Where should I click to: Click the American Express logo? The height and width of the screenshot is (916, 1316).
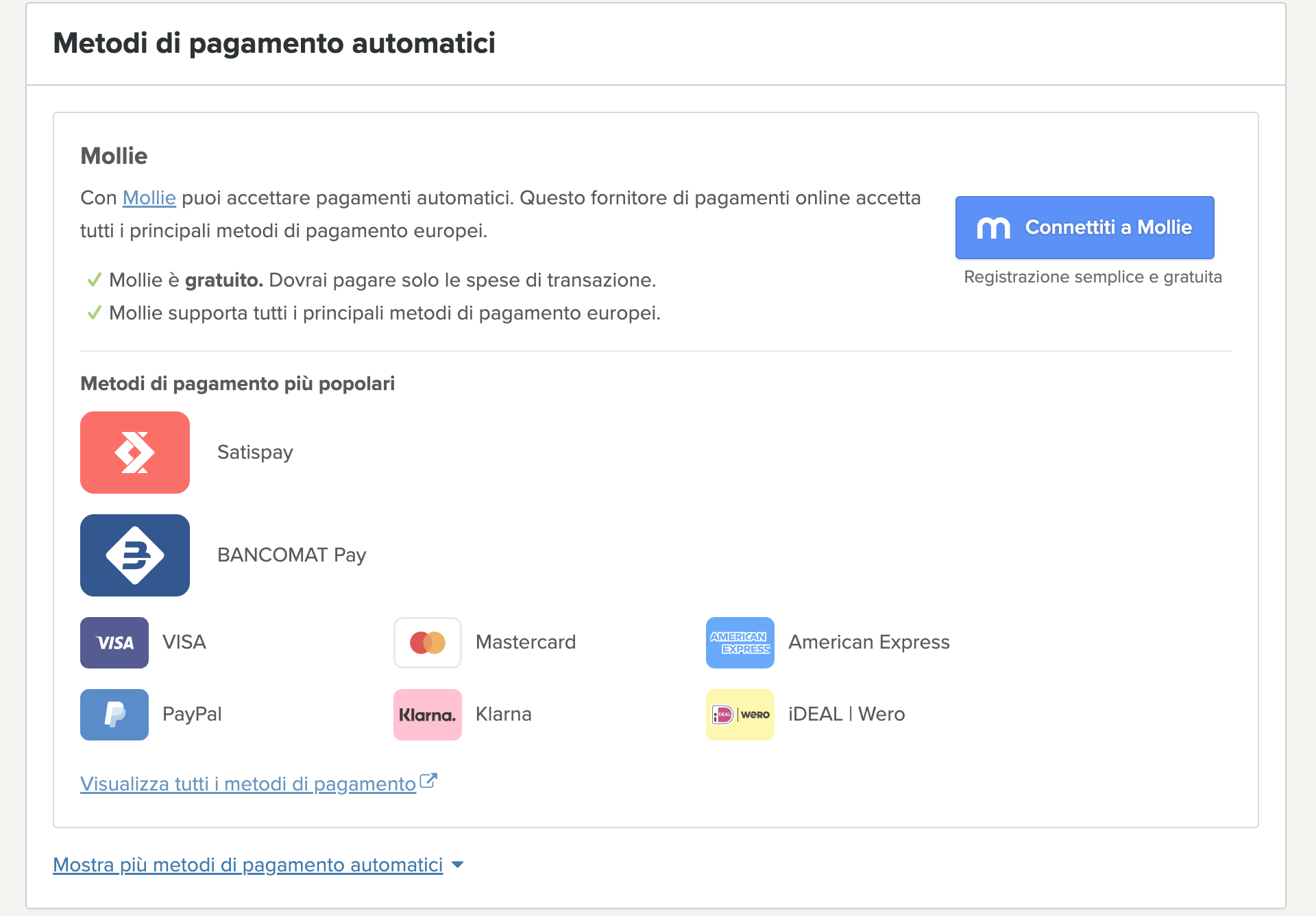(x=740, y=642)
